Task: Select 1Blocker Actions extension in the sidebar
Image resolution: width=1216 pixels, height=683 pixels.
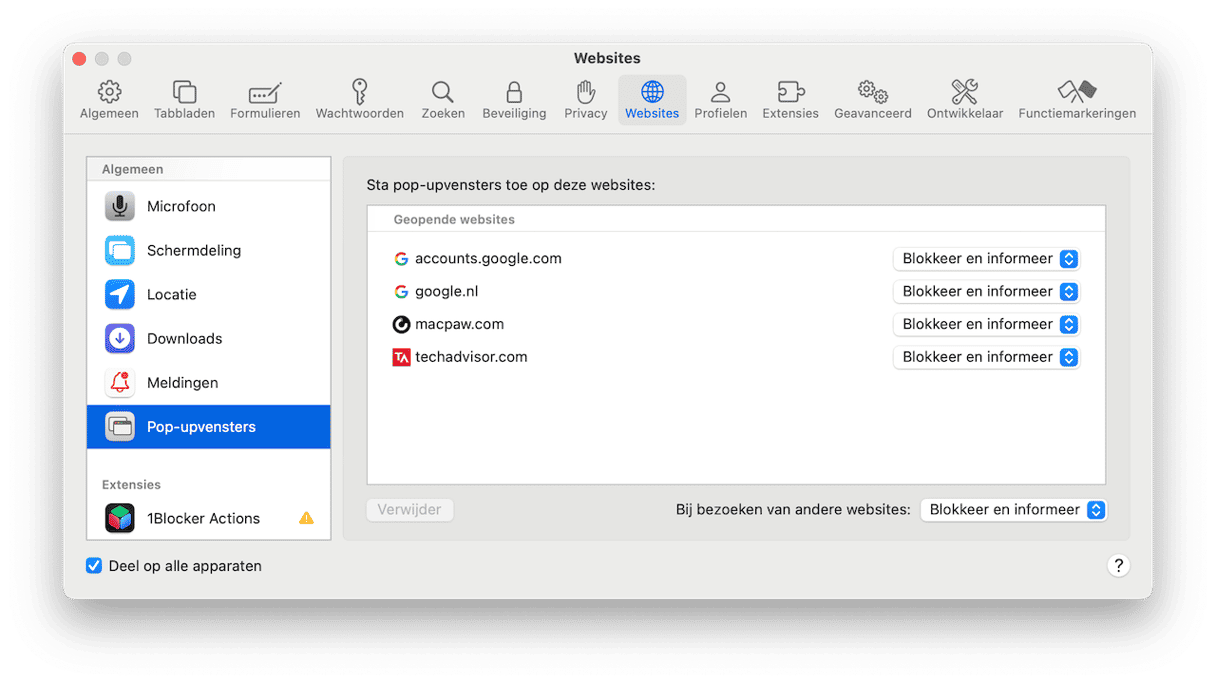Action: [x=208, y=518]
